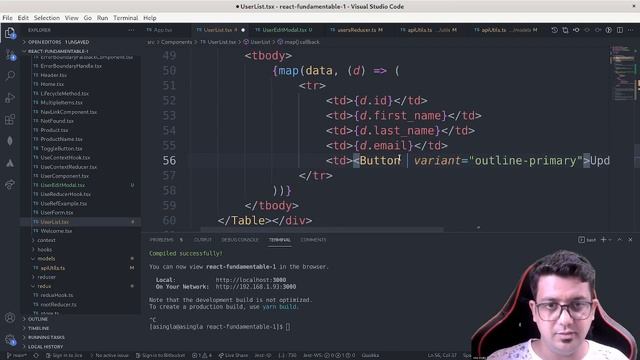
Task: Click the Components breadcrumb segment
Action: click(x=176, y=42)
